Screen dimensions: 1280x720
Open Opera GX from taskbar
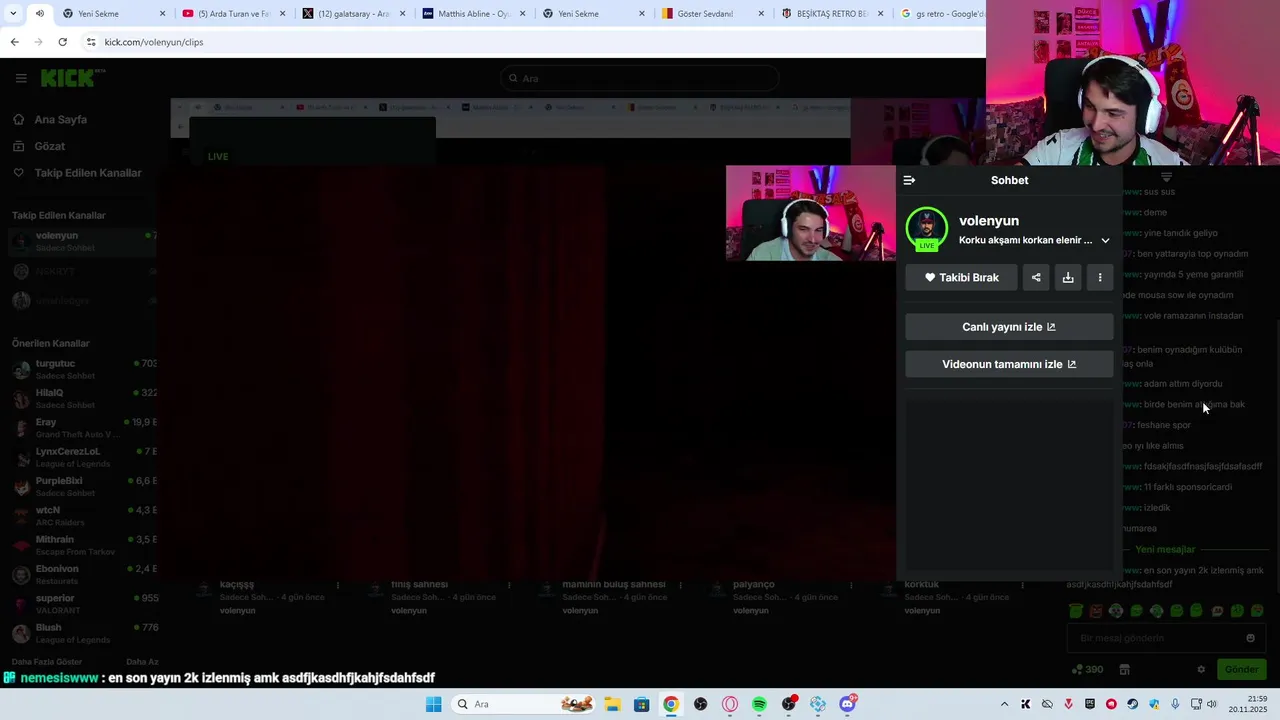(x=730, y=704)
